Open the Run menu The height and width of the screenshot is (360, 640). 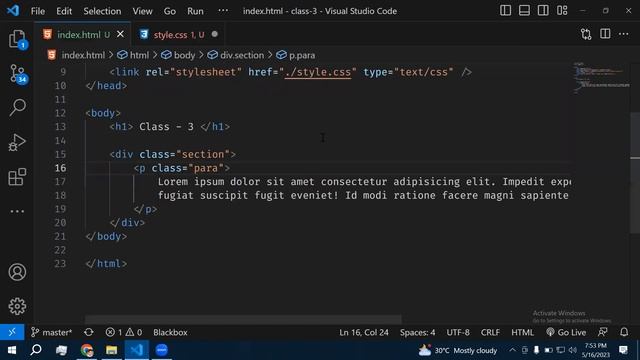[195, 11]
